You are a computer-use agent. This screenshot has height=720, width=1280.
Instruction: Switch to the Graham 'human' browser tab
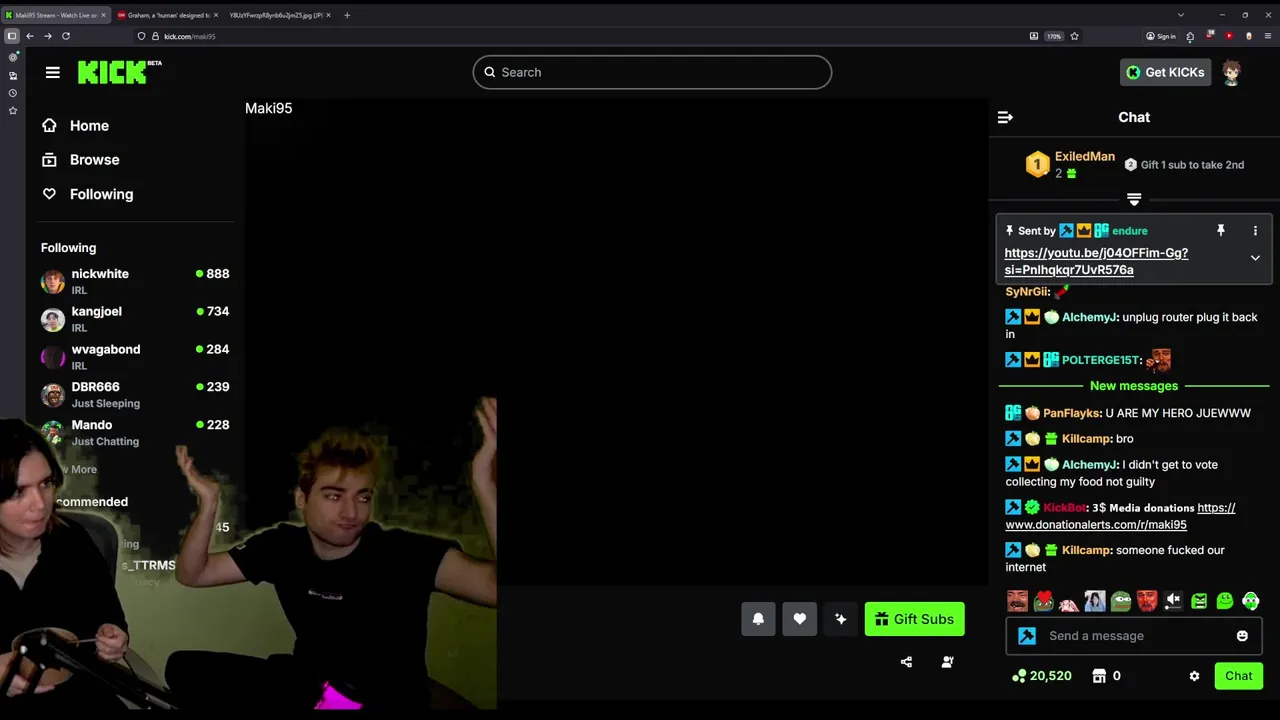pos(166,15)
